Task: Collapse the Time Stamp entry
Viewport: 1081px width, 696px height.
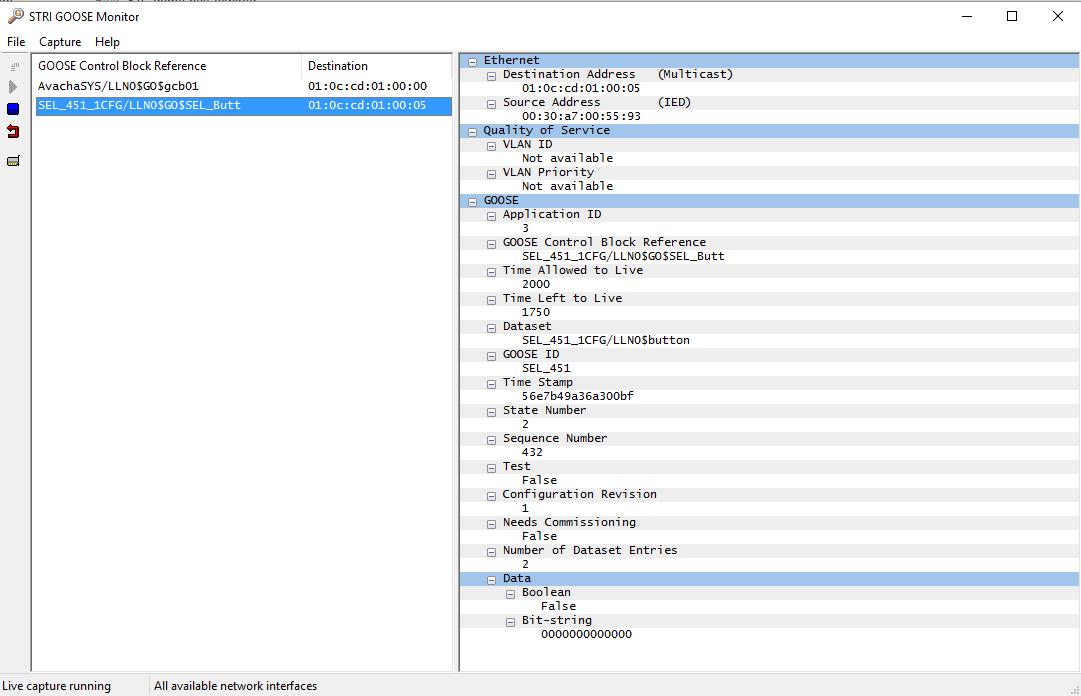Action: click(x=492, y=384)
